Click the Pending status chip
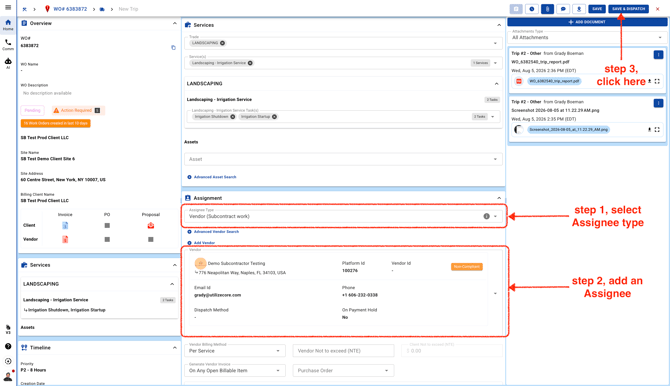Viewport: 670px width, 386px height. (32, 110)
